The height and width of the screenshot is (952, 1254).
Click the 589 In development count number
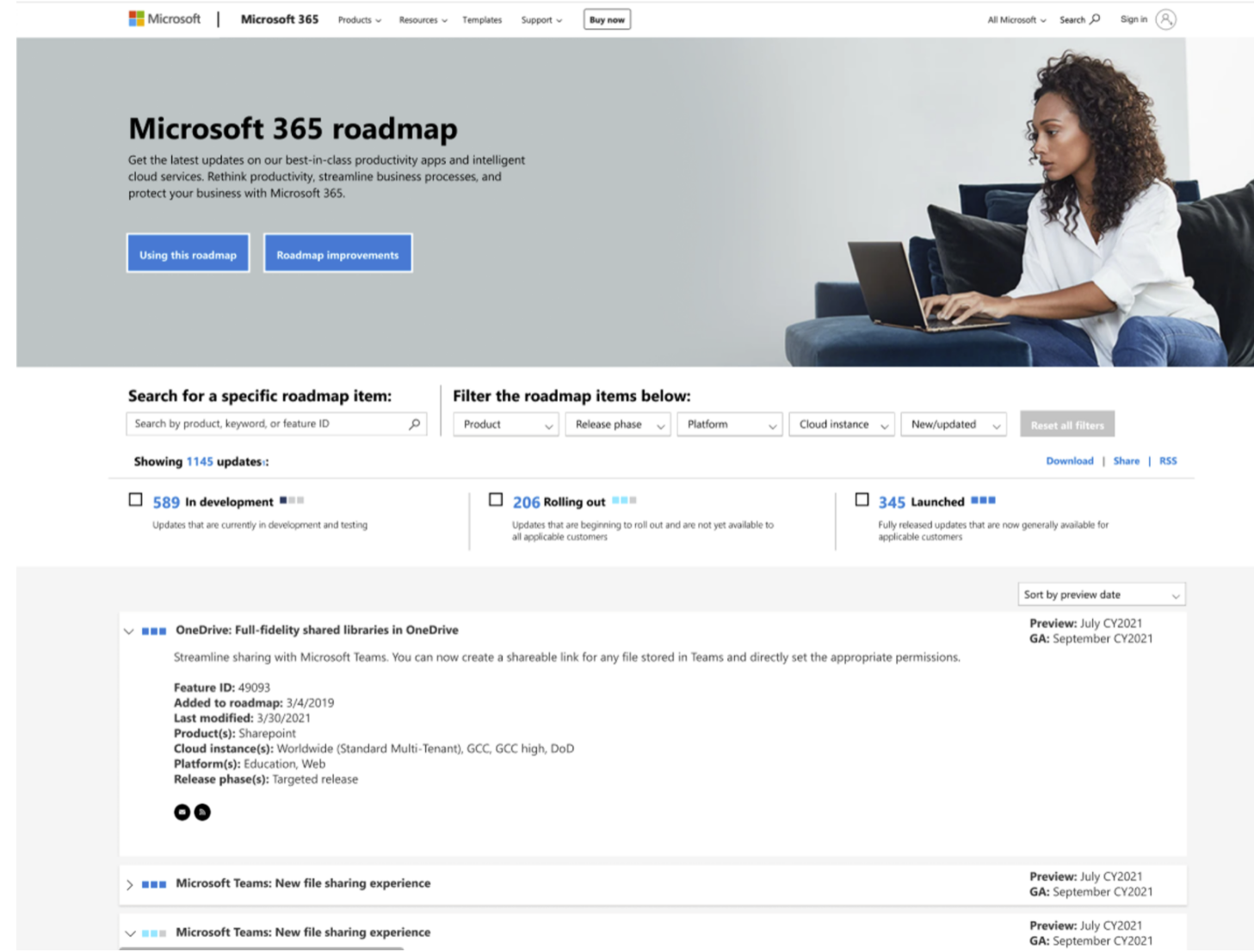click(x=166, y=503)
